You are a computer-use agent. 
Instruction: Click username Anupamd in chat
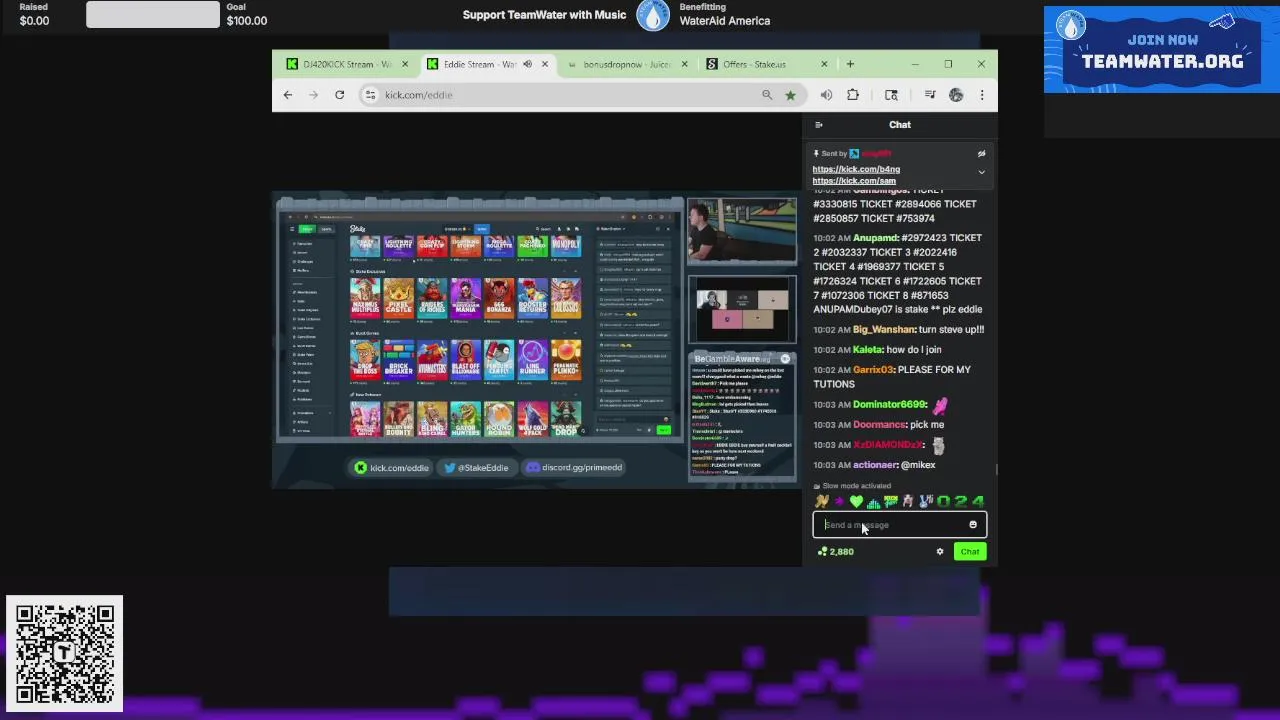pyautogui.click(x=875, y=238)
